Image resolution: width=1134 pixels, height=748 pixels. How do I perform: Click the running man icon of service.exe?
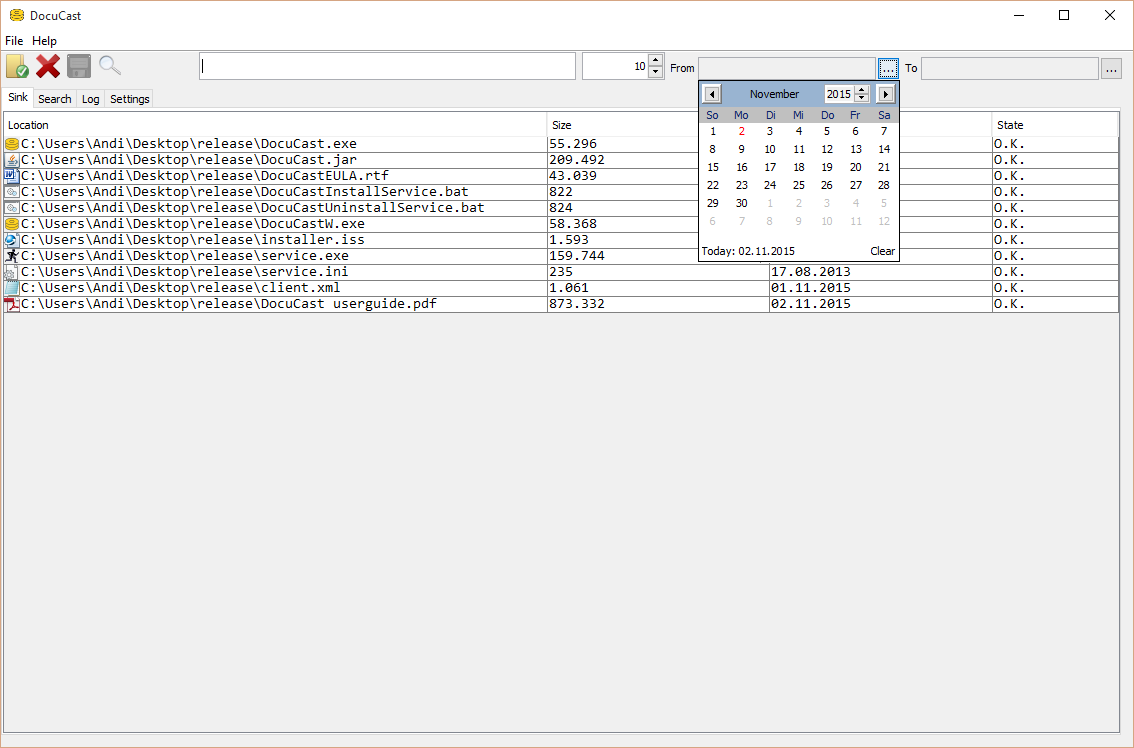point(12,255)
